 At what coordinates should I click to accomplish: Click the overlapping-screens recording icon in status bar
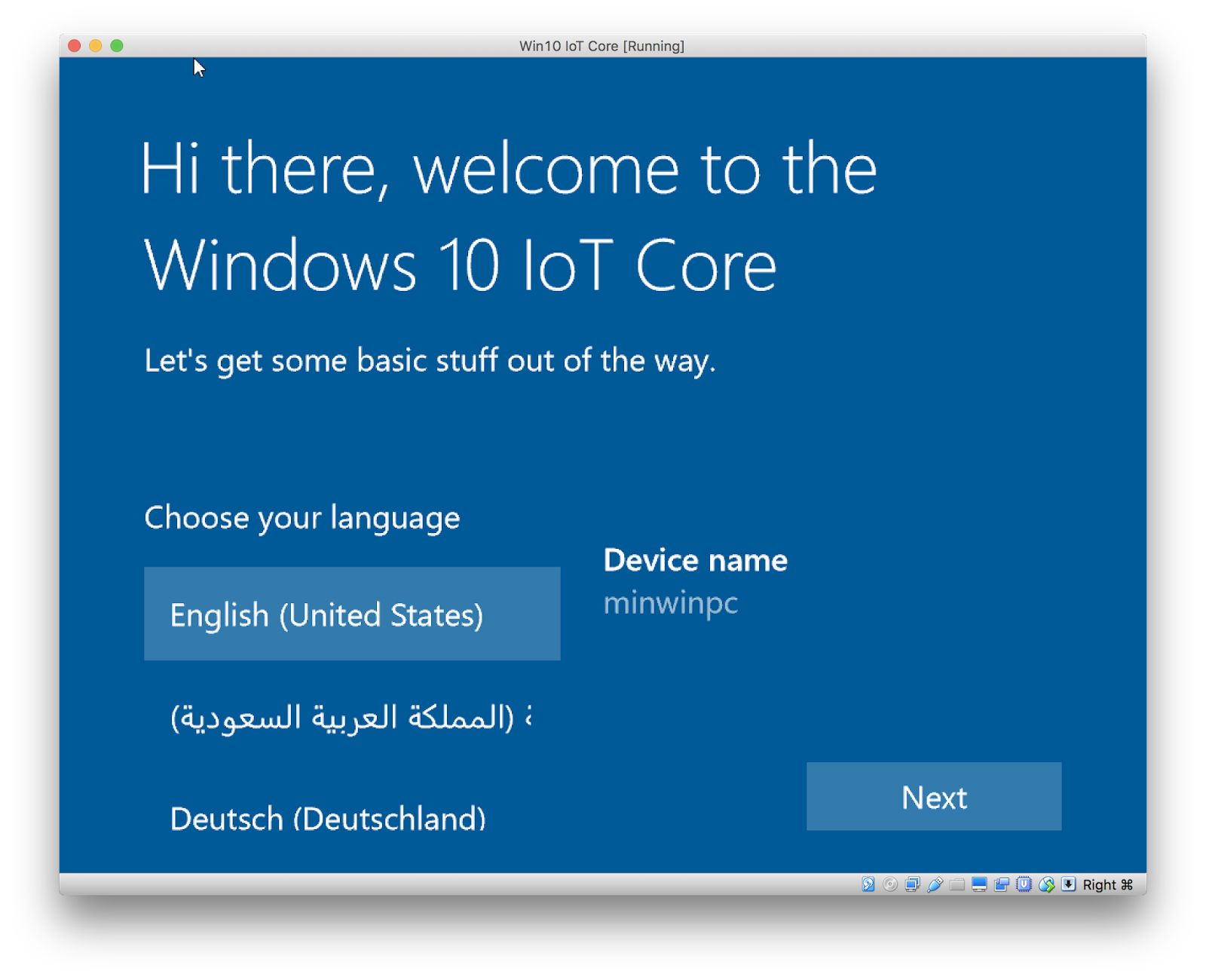[1002, 884]
